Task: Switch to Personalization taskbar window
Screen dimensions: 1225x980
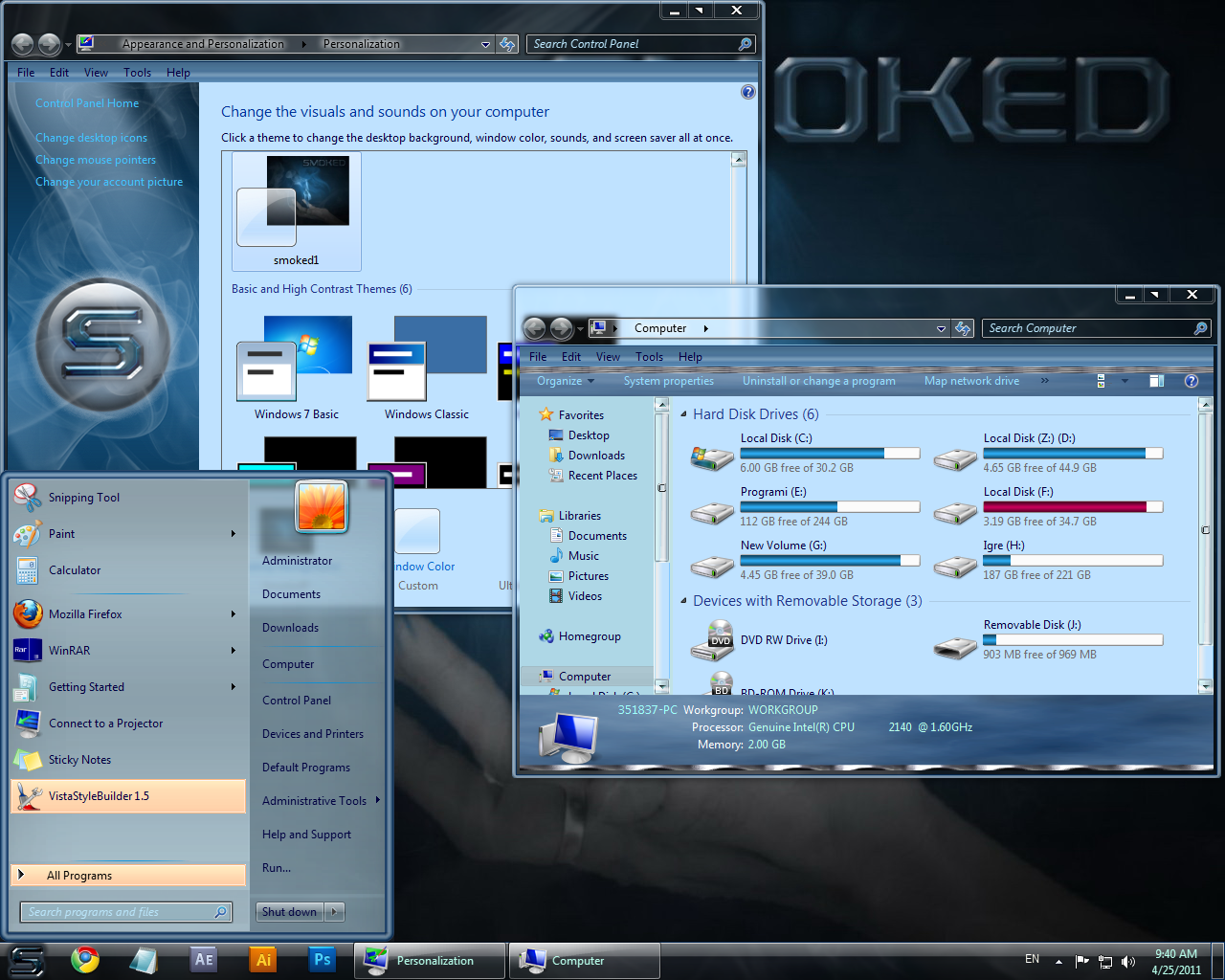Action: [430, 961]
